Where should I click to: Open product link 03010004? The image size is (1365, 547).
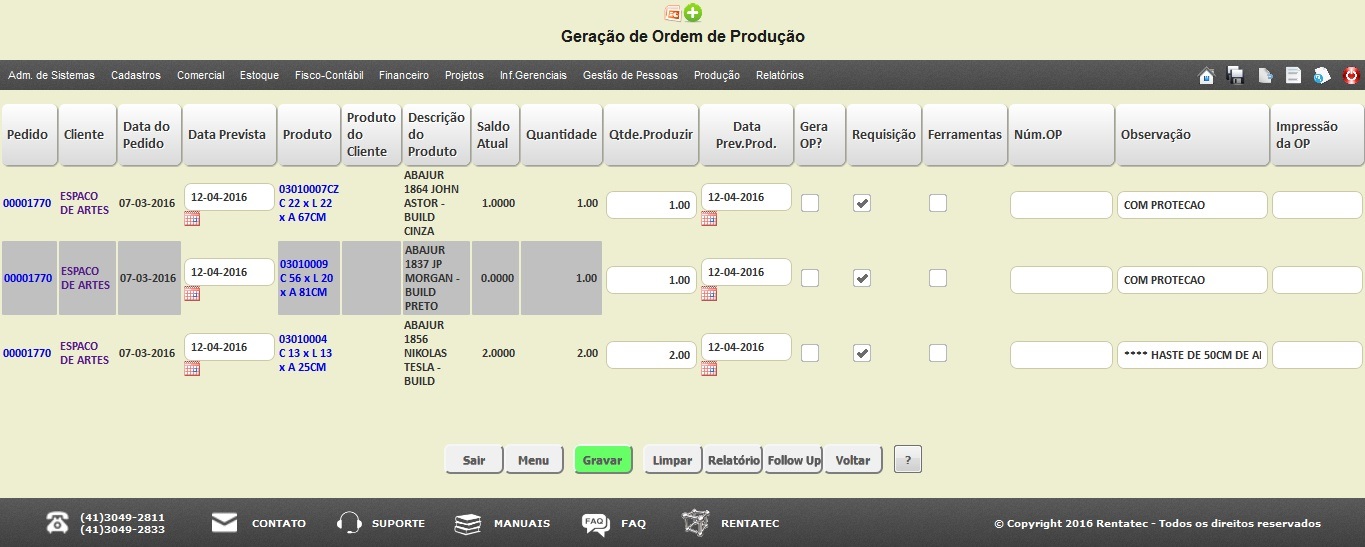(306, 353)
